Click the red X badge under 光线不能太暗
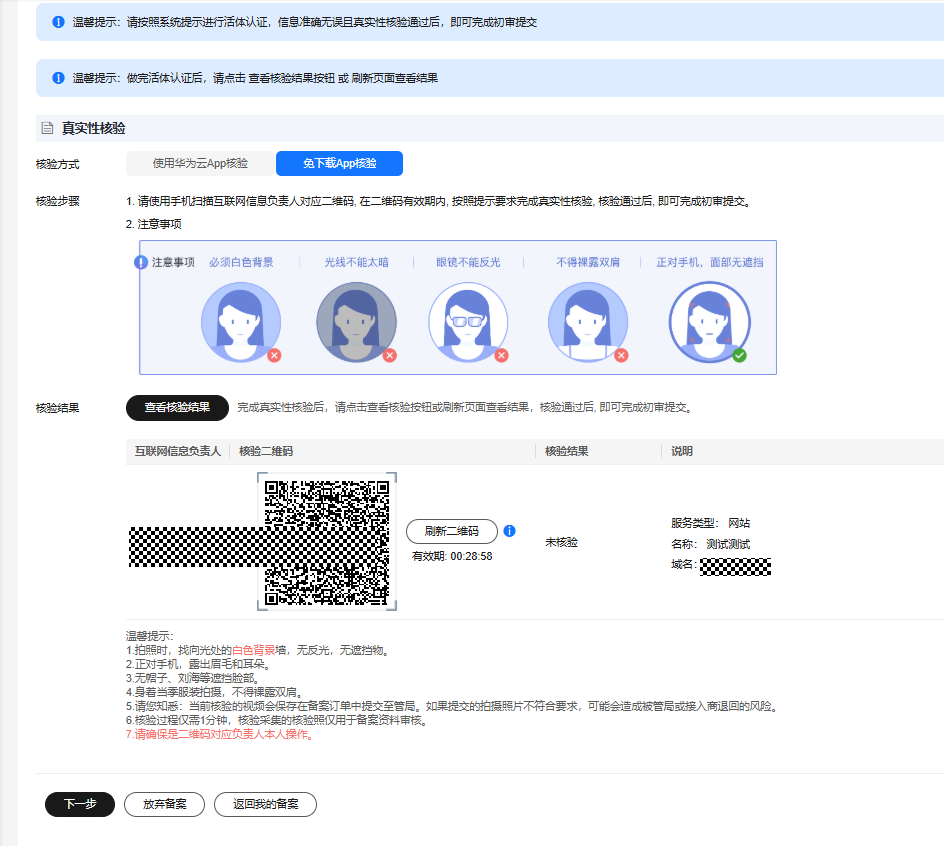 (390, 355)
